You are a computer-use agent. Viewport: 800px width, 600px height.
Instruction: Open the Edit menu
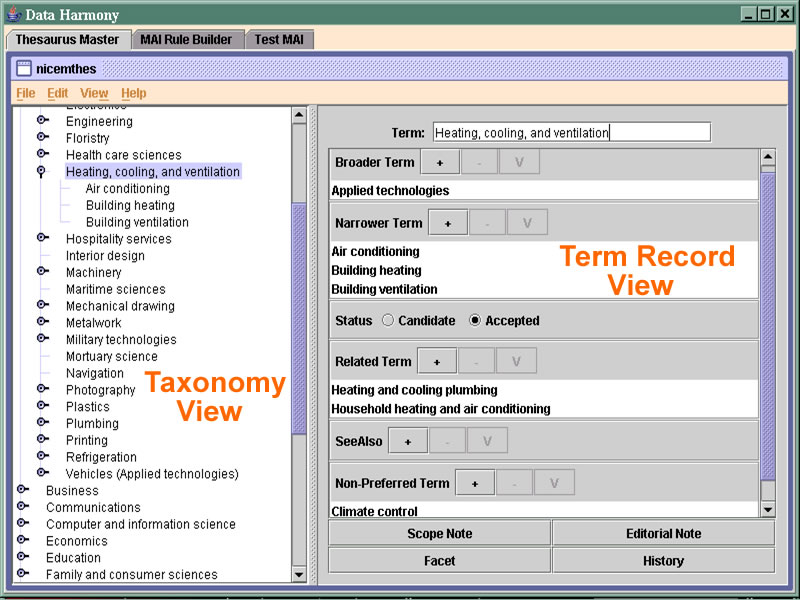coord(57,93)
